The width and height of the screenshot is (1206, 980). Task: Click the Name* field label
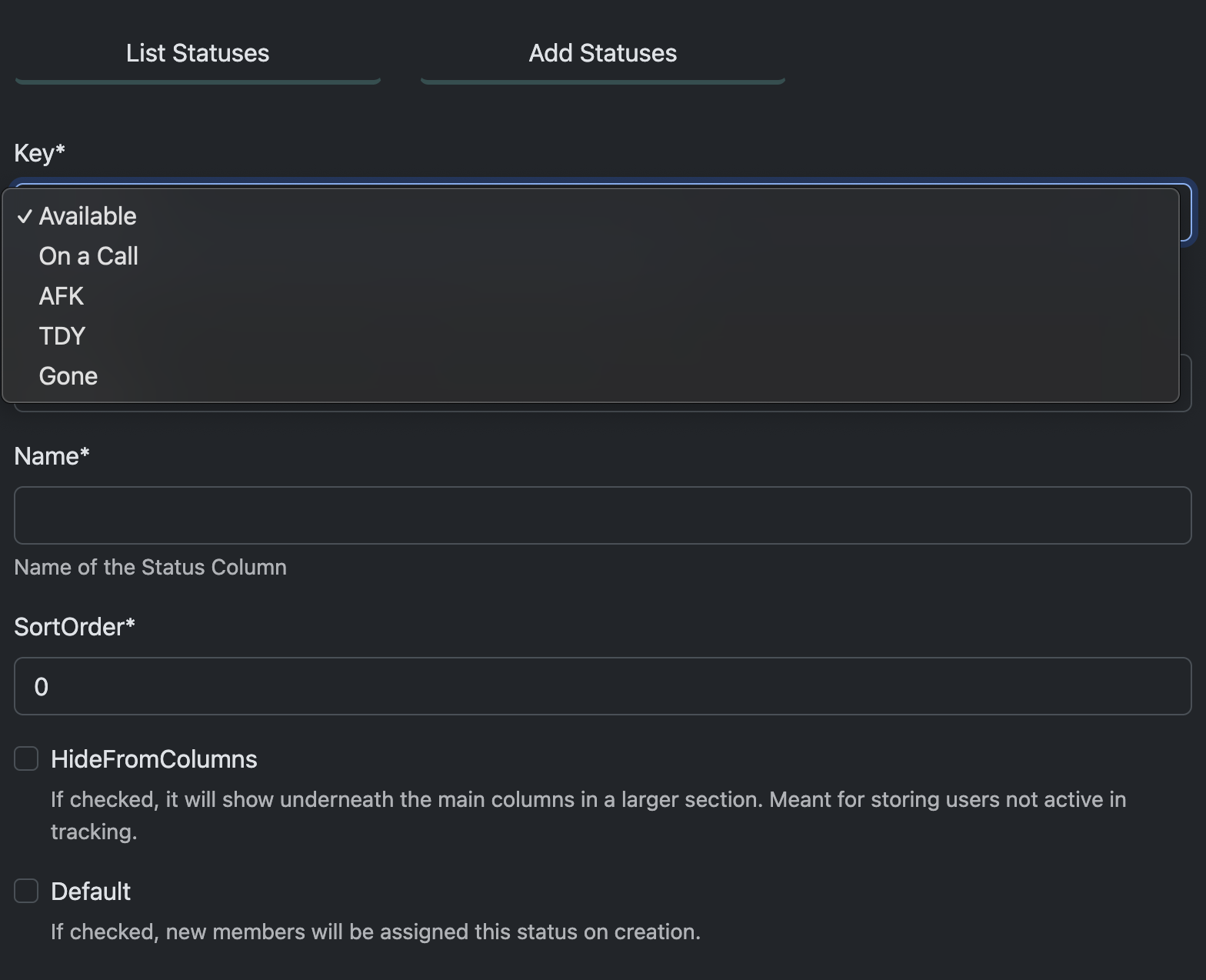52,457
